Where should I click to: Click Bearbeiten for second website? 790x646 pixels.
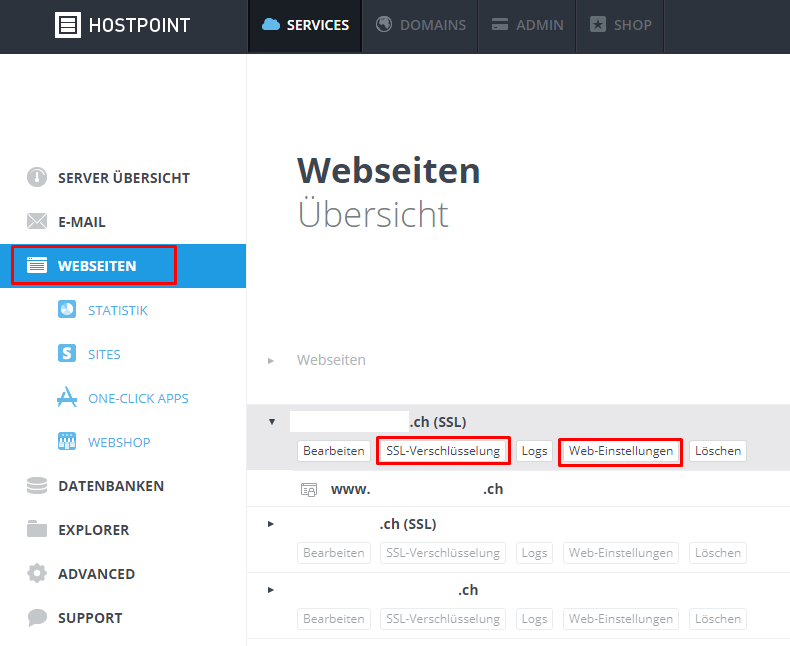[x=334, y=553]
